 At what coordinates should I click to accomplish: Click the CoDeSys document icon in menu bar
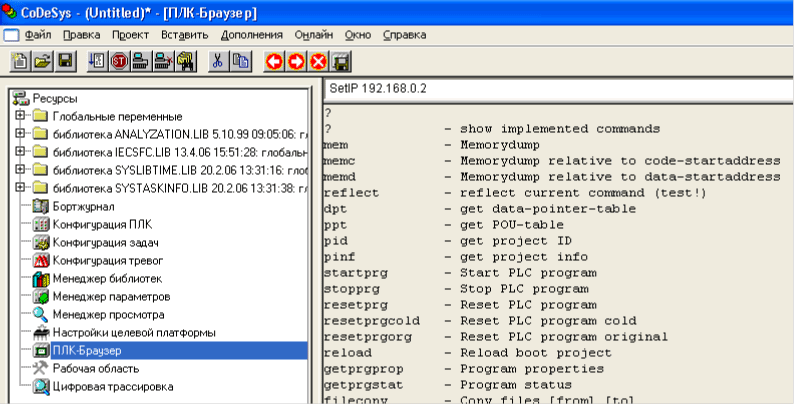tap(11, 35)
